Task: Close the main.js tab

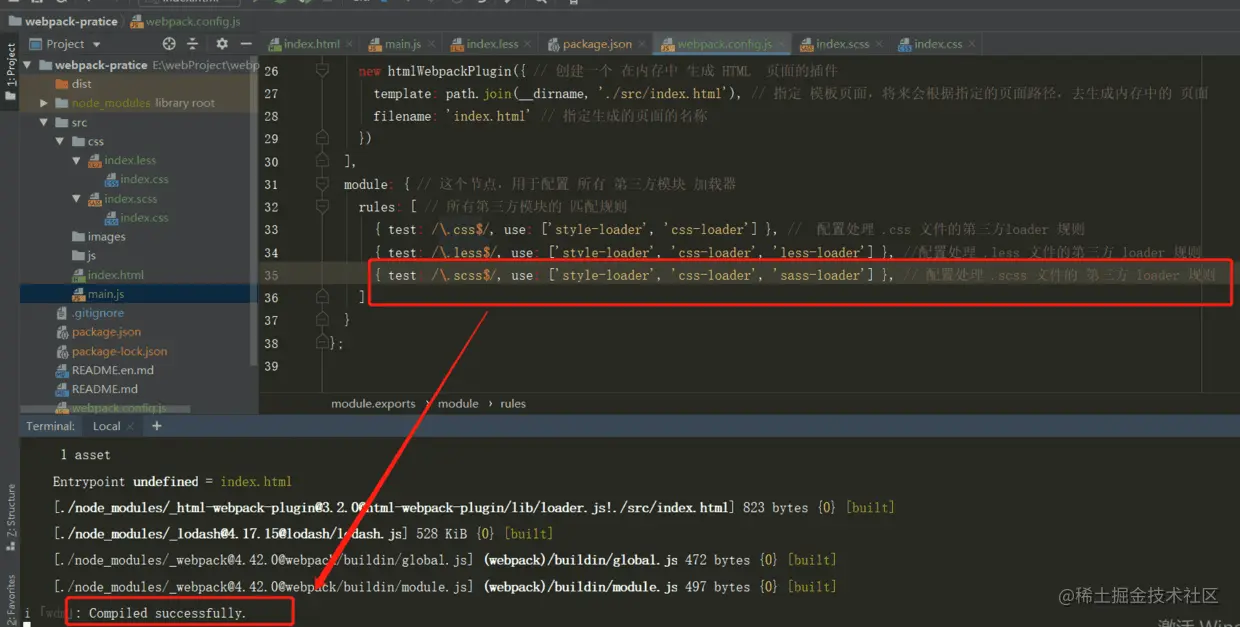Action: [431, 45]
